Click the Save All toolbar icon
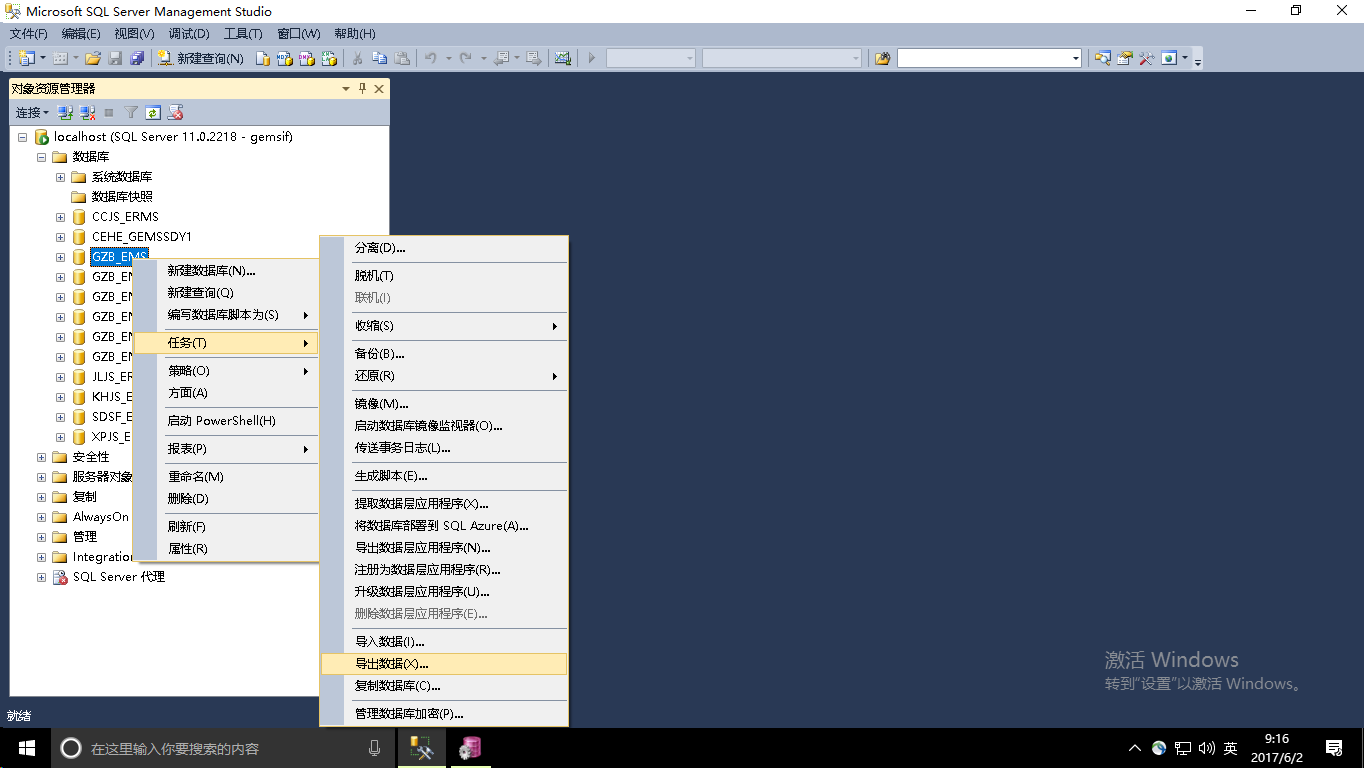Viewport: 1364px width, 768px height. coord(137,58)
